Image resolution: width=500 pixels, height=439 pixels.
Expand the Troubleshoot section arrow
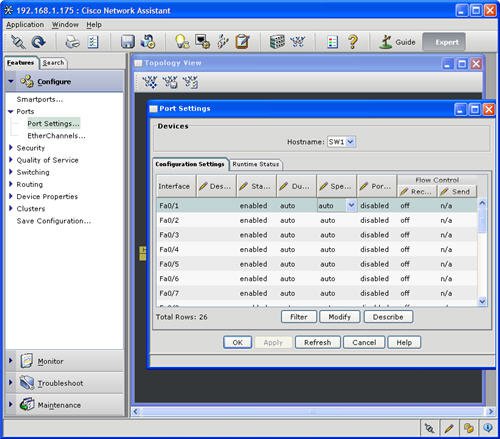click(x=10, y=382)
